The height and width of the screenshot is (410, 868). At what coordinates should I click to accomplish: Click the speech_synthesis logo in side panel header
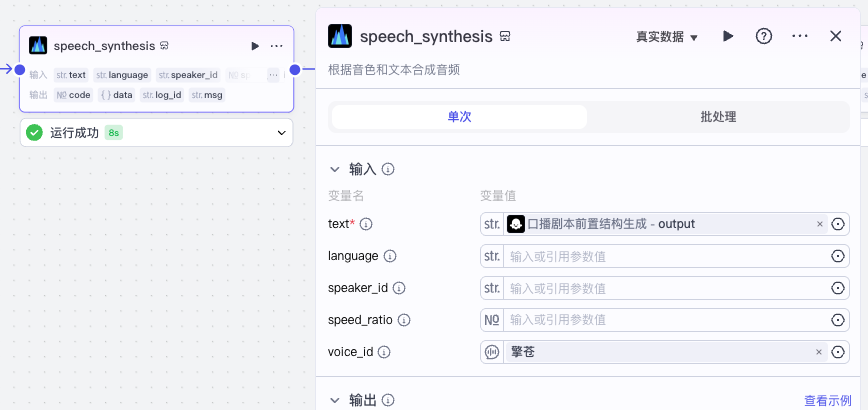tap(340, 36)
